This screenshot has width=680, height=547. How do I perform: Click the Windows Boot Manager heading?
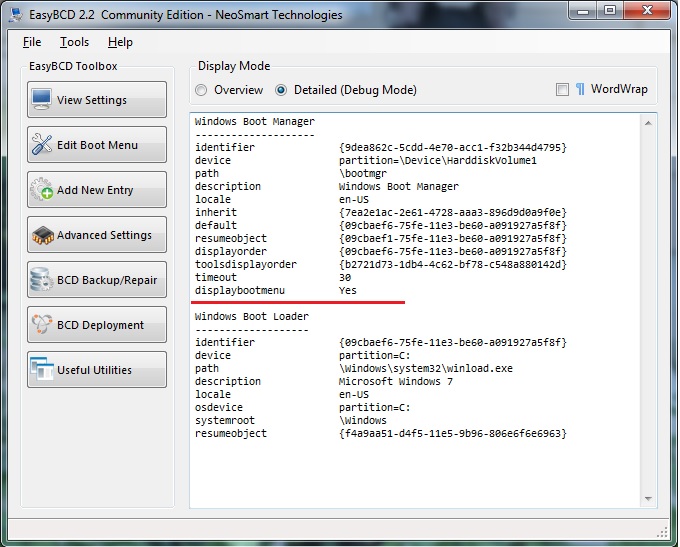[255, 121]
